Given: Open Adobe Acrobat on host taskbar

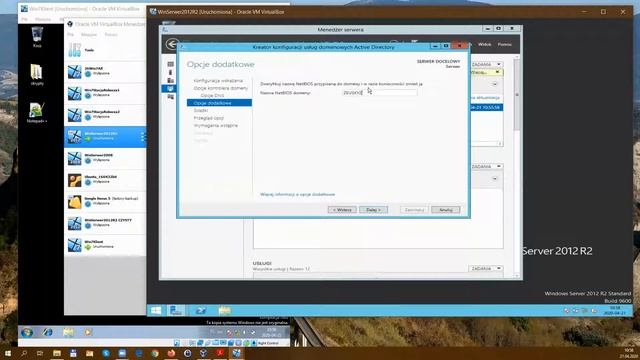Looking at the screenshot, I should [x=220, y=353].
